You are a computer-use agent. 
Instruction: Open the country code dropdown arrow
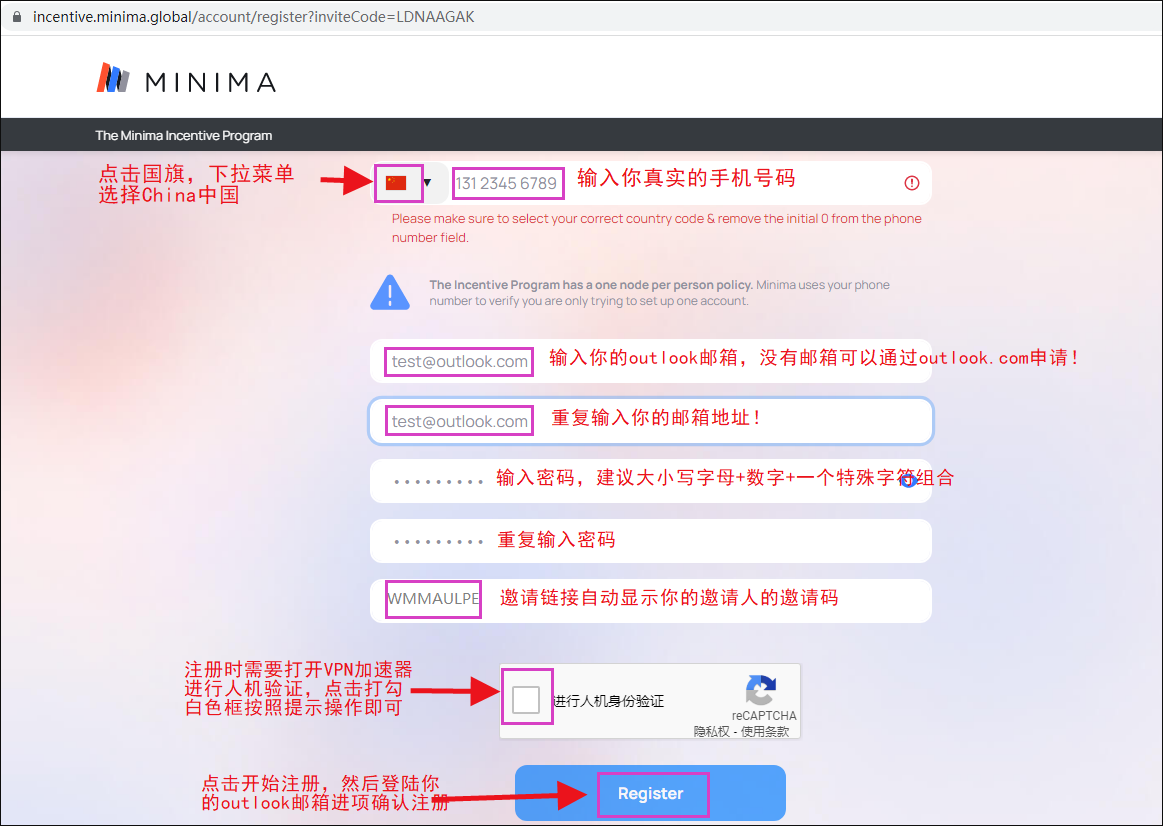point(427,182)
